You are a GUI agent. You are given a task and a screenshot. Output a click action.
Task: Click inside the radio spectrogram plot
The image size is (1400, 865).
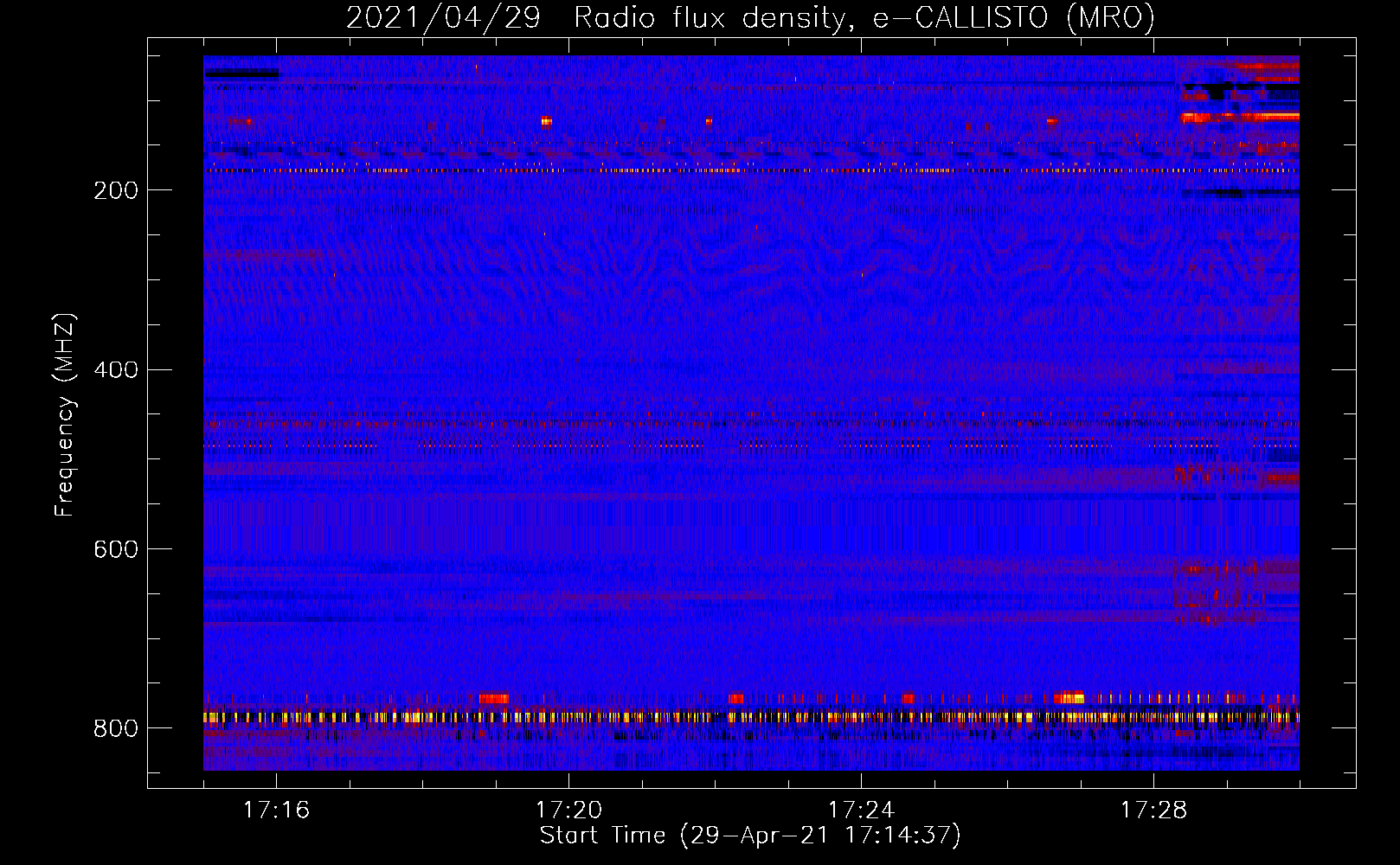(751, 413)
